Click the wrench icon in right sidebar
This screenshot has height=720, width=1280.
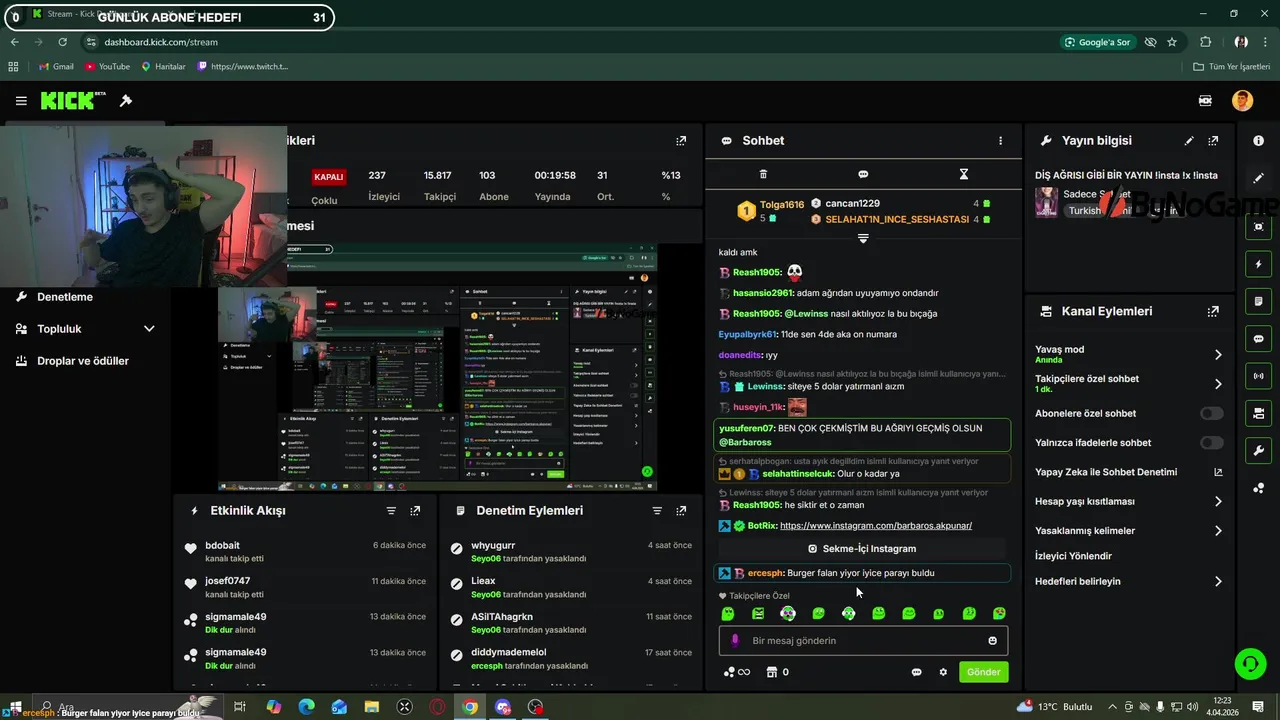[1258, 451]
